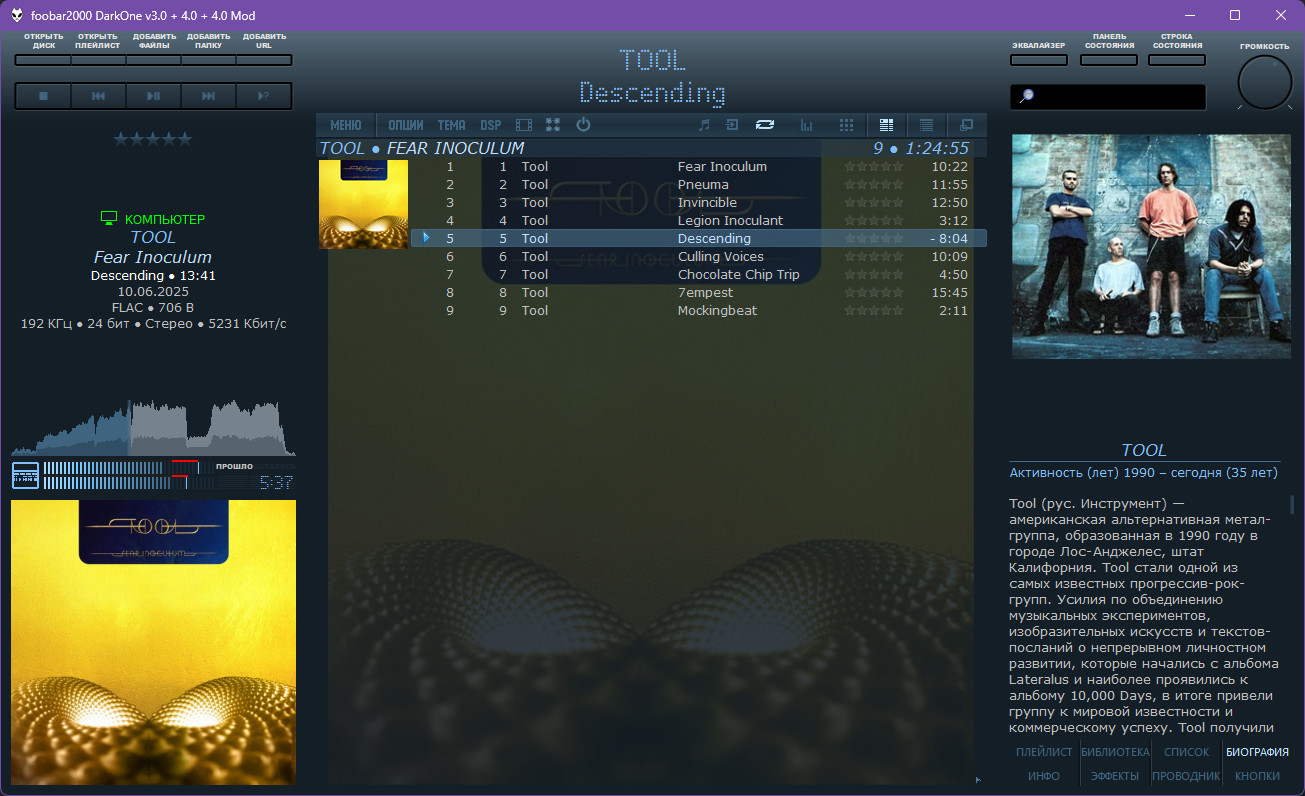Switch to the Биография tab

1257,752
